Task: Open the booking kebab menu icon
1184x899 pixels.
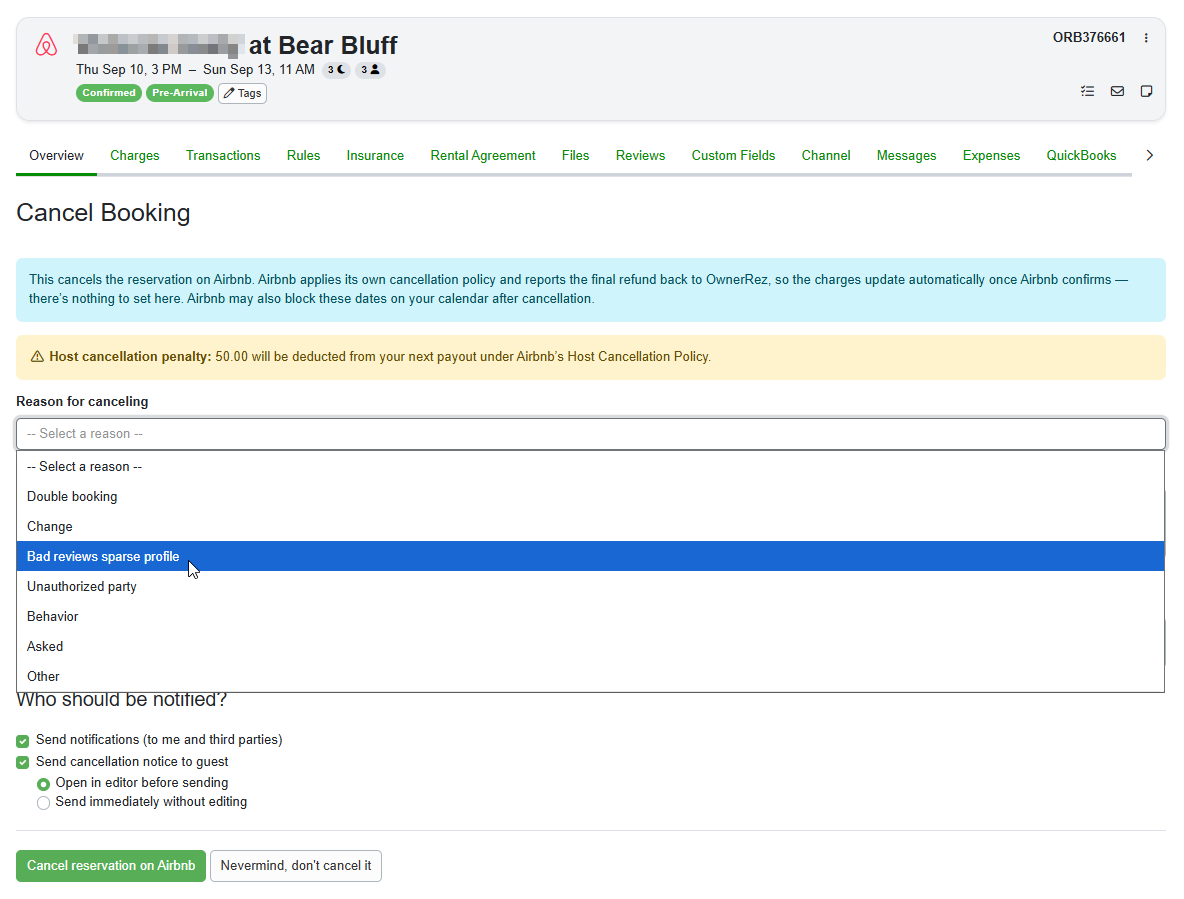Action: click(1145, 38)
